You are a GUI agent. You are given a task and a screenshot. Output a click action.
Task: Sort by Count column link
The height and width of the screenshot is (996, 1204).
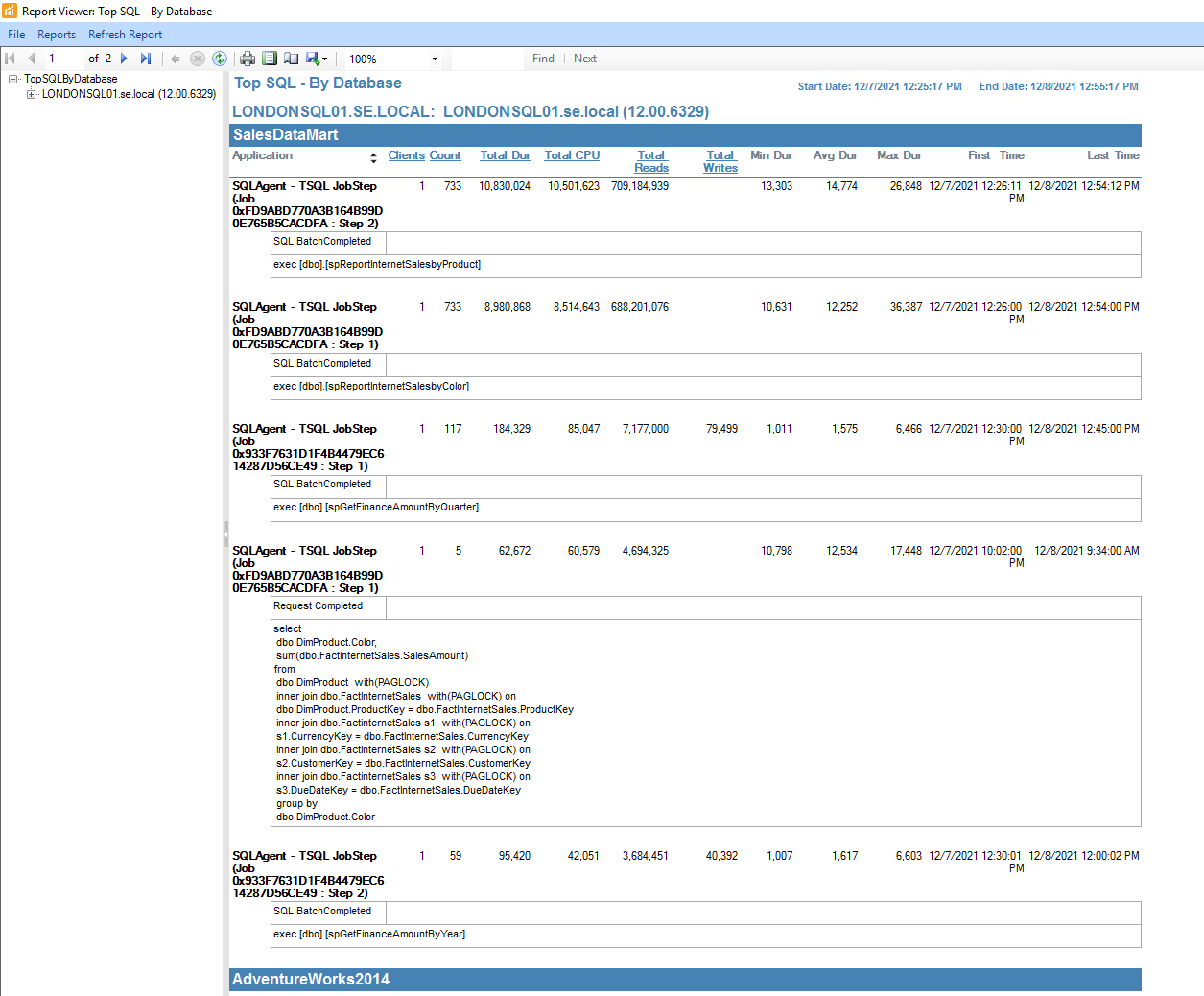click(445, 155)
